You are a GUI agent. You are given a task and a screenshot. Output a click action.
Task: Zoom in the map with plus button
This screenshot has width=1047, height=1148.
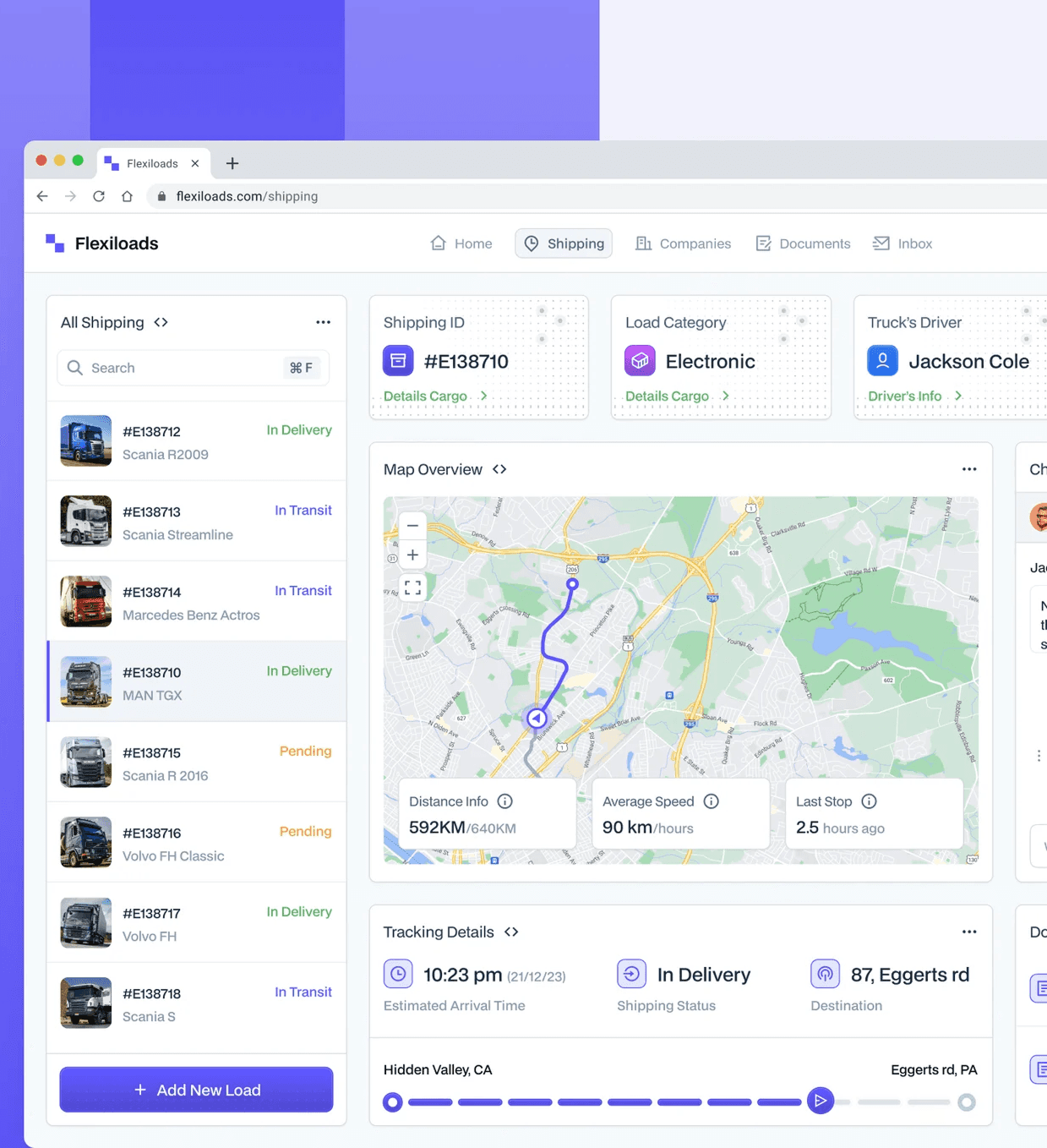click(x=412, y=555)
